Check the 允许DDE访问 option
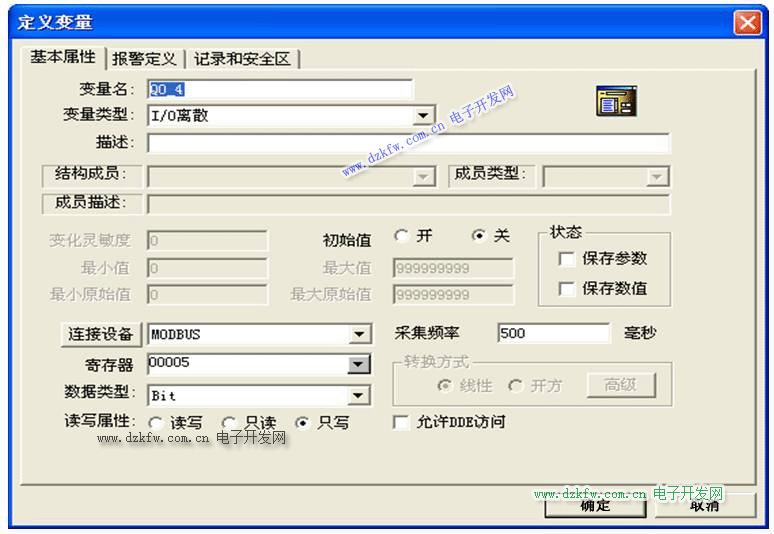This screenshot has width=774, height=534. (402, 422)
